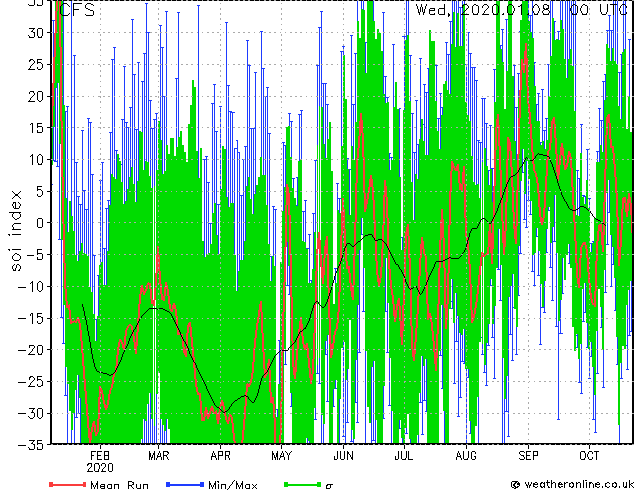
Task: Click the y-axis value 20
Action: click(36, 96)
